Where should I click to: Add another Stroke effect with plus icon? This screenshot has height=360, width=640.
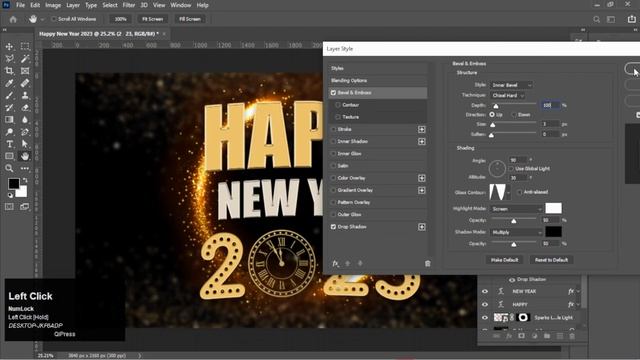(421, 129)
